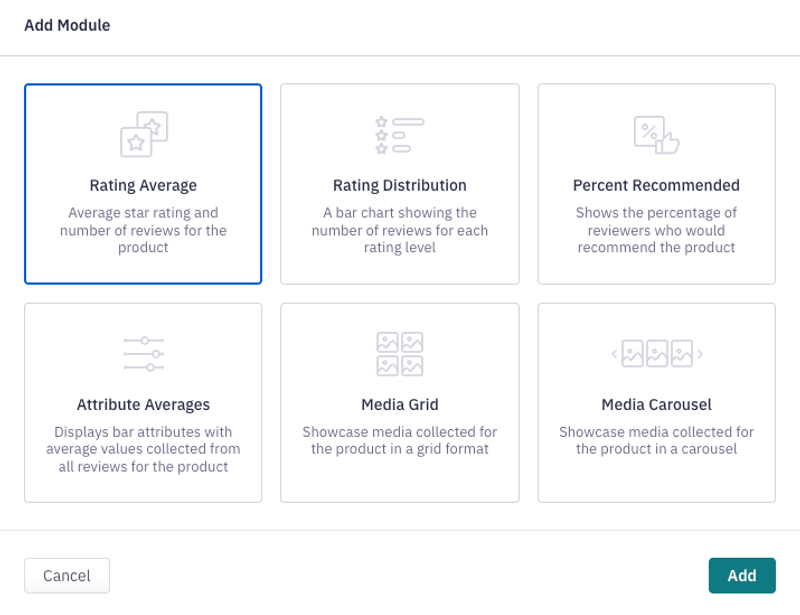Select the Attribute Averages title
This screenshot has width=800, height=615.
tap(143, 405)
